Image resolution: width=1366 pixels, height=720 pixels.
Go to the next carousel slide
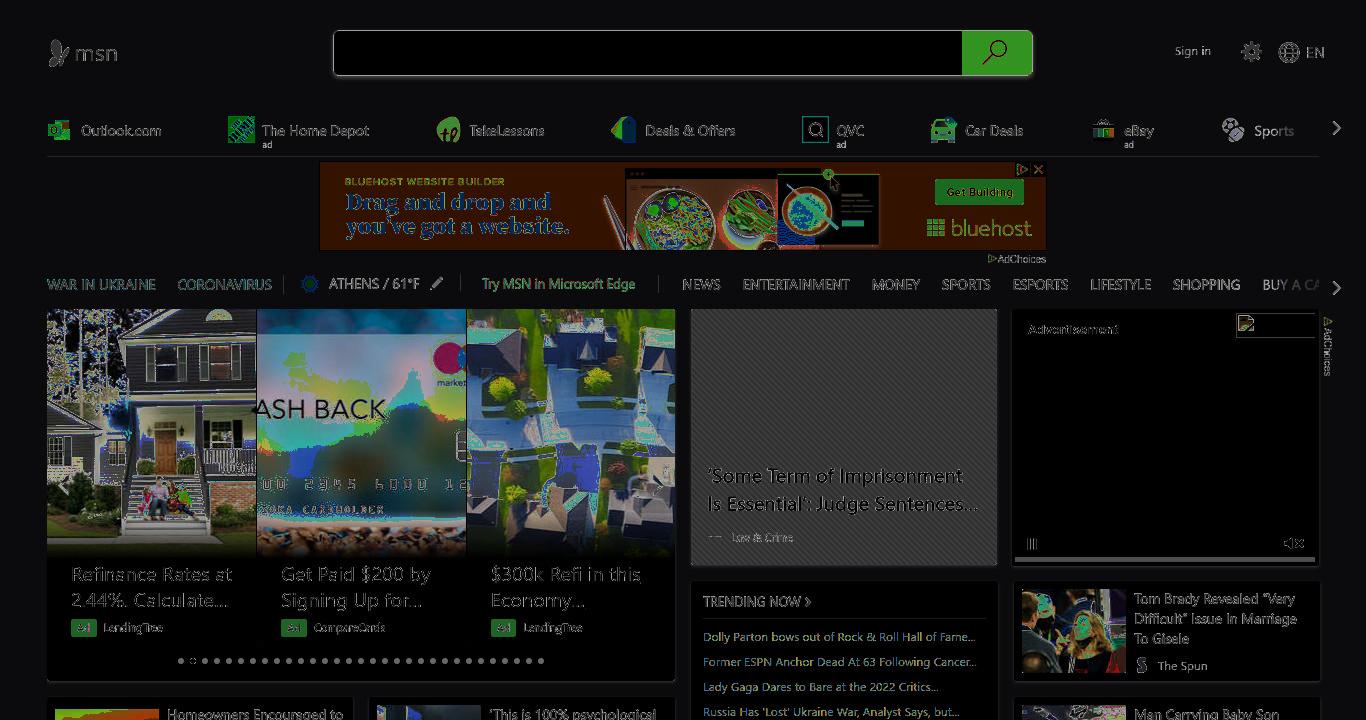pyautogui.click(x=657, y=484)
